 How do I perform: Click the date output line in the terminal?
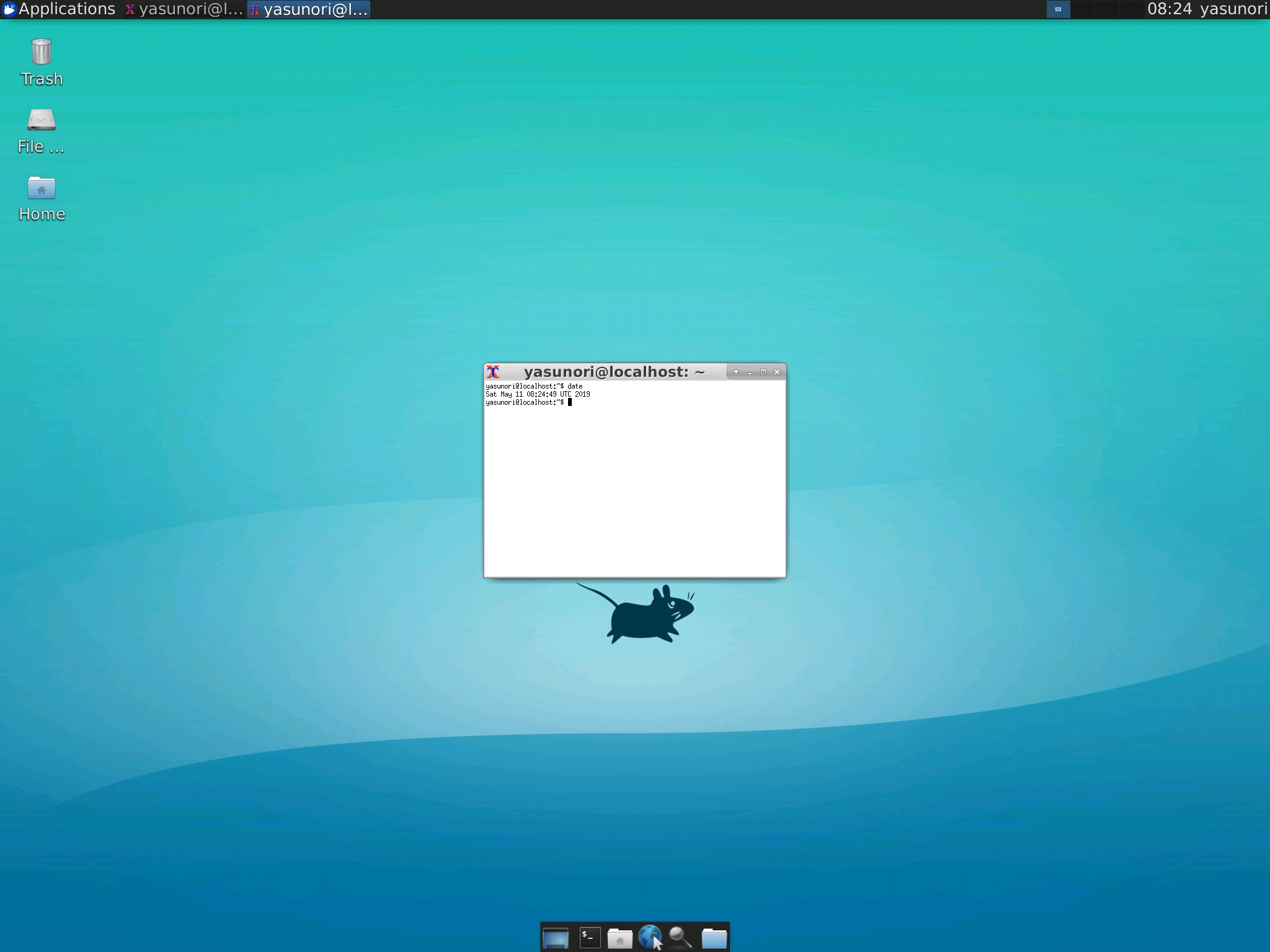coord(538,394)
